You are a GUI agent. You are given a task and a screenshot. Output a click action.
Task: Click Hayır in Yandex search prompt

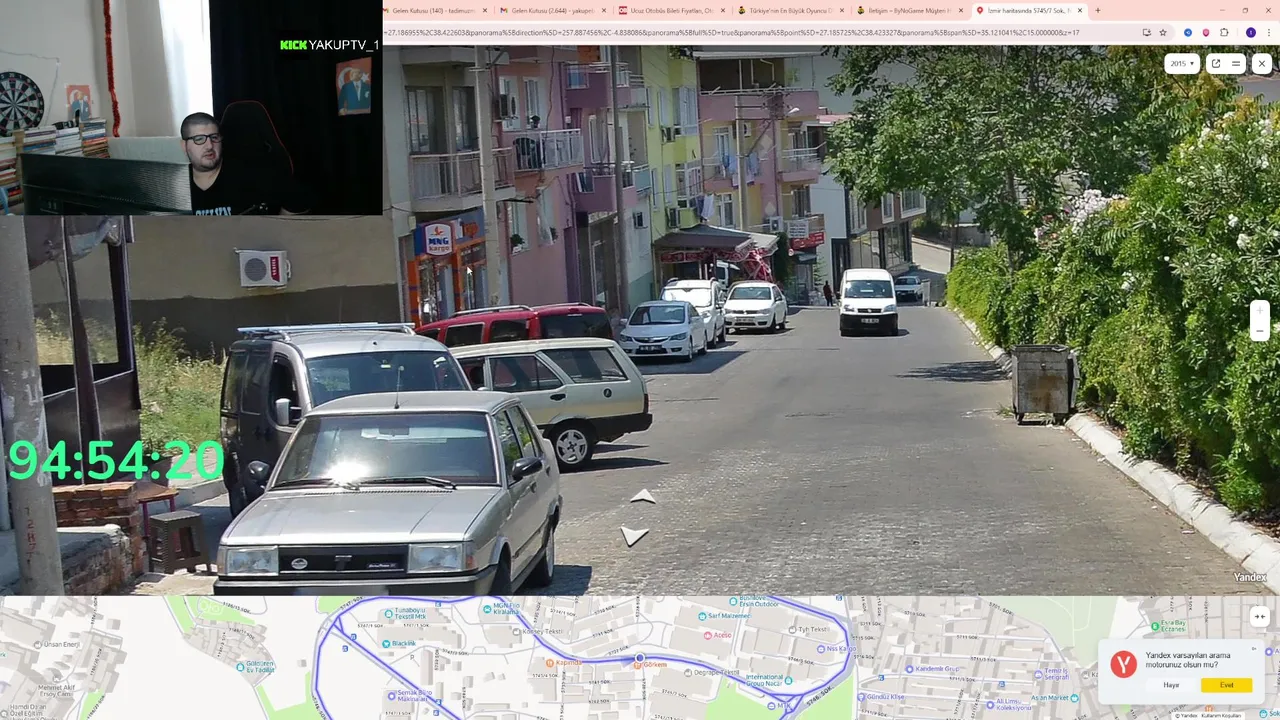(1171, 685)
